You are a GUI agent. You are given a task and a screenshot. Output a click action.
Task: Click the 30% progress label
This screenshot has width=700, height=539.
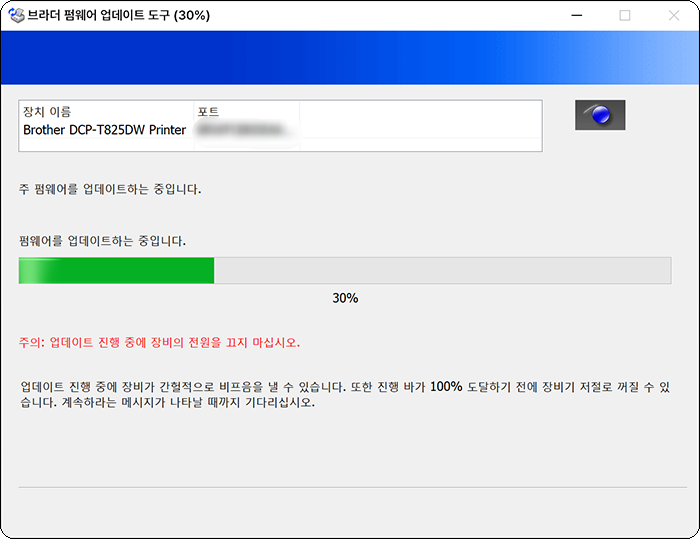click(345, 298)
